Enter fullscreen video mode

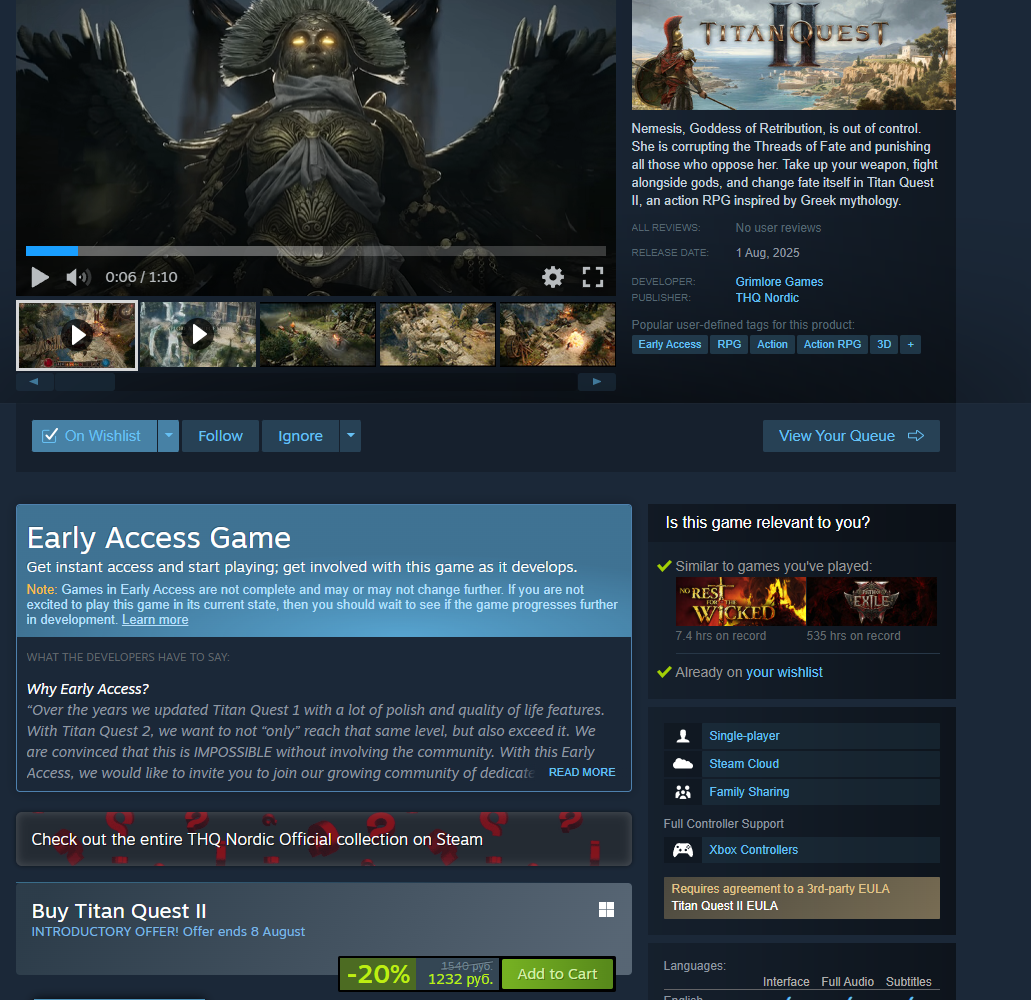592,277
